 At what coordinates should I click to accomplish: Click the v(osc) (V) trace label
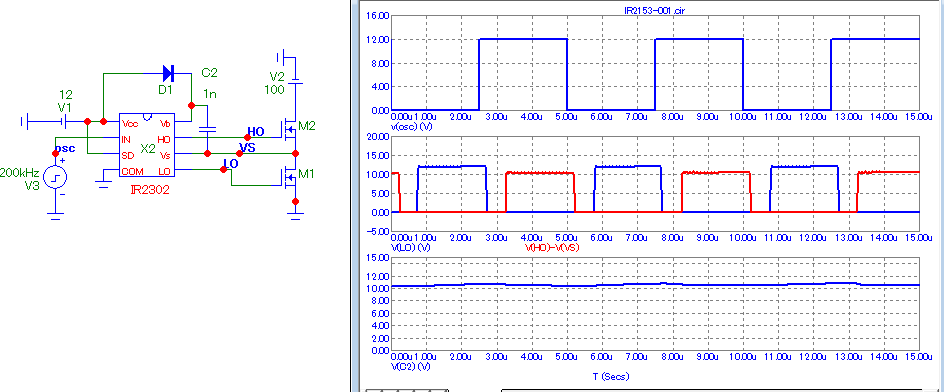pyautogui.click(x=412, y=127)
